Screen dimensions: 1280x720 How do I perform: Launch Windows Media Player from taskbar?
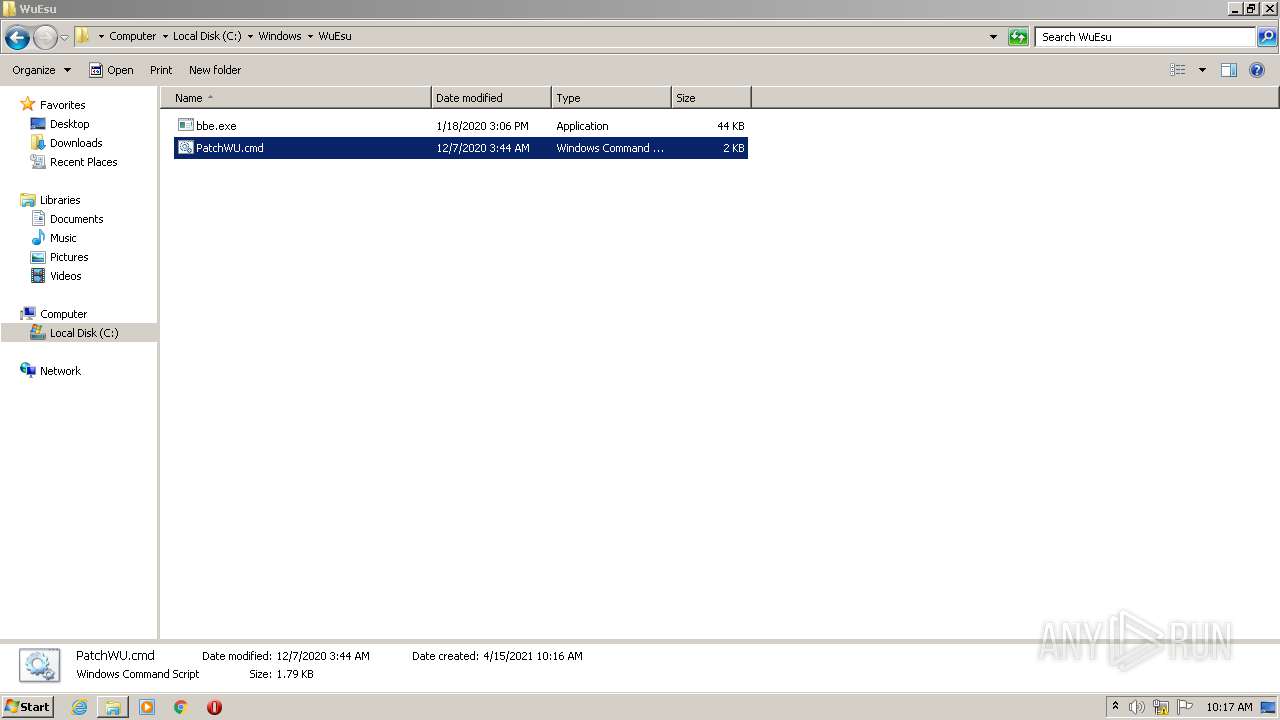(x=147, y=707)
